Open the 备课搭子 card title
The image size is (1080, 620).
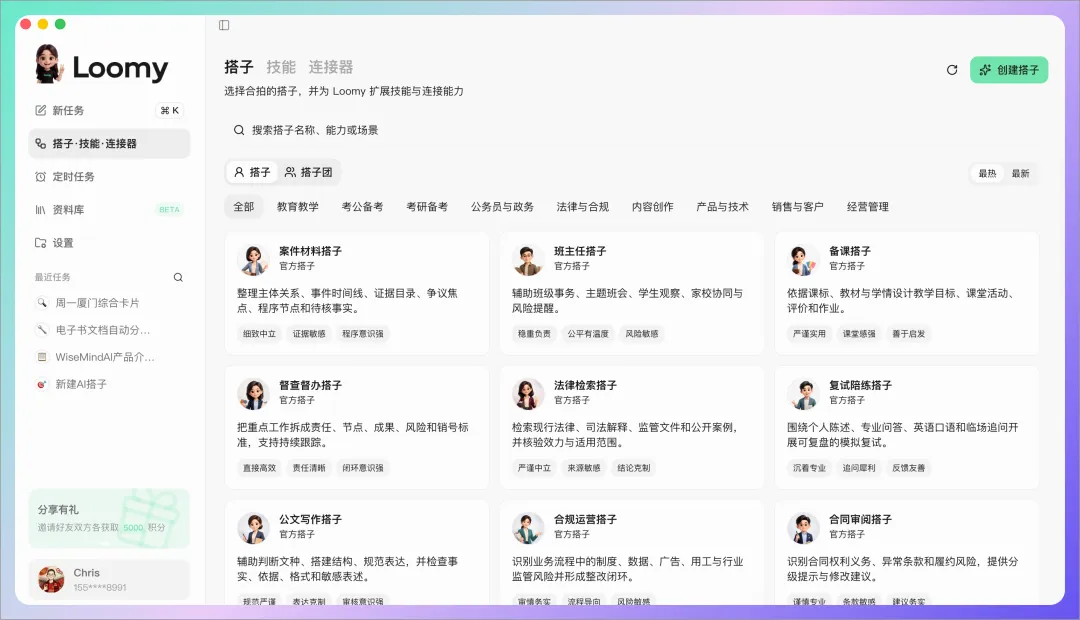click(x=850, y=251)
